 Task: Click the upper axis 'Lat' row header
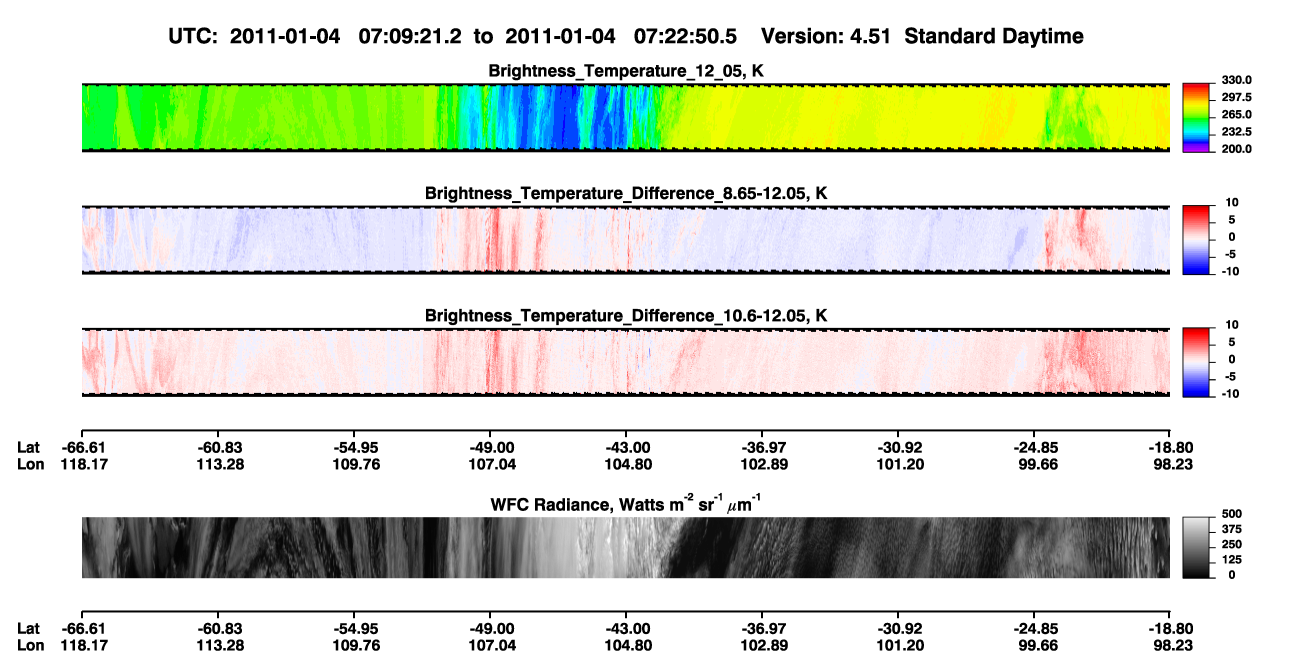point(28,447)
